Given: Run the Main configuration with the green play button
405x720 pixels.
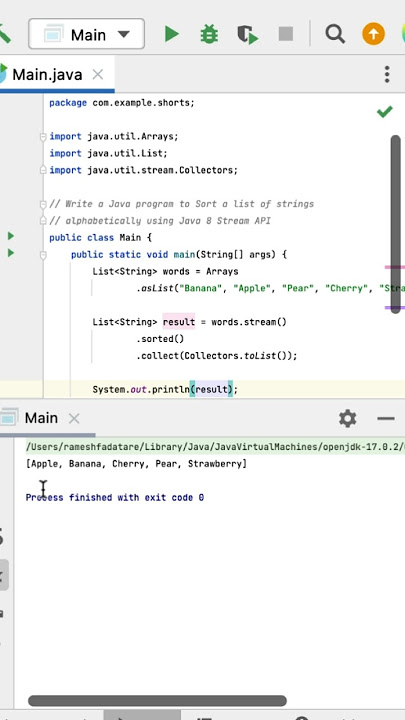Looking at the screenshot, I should tap(172, 34).
